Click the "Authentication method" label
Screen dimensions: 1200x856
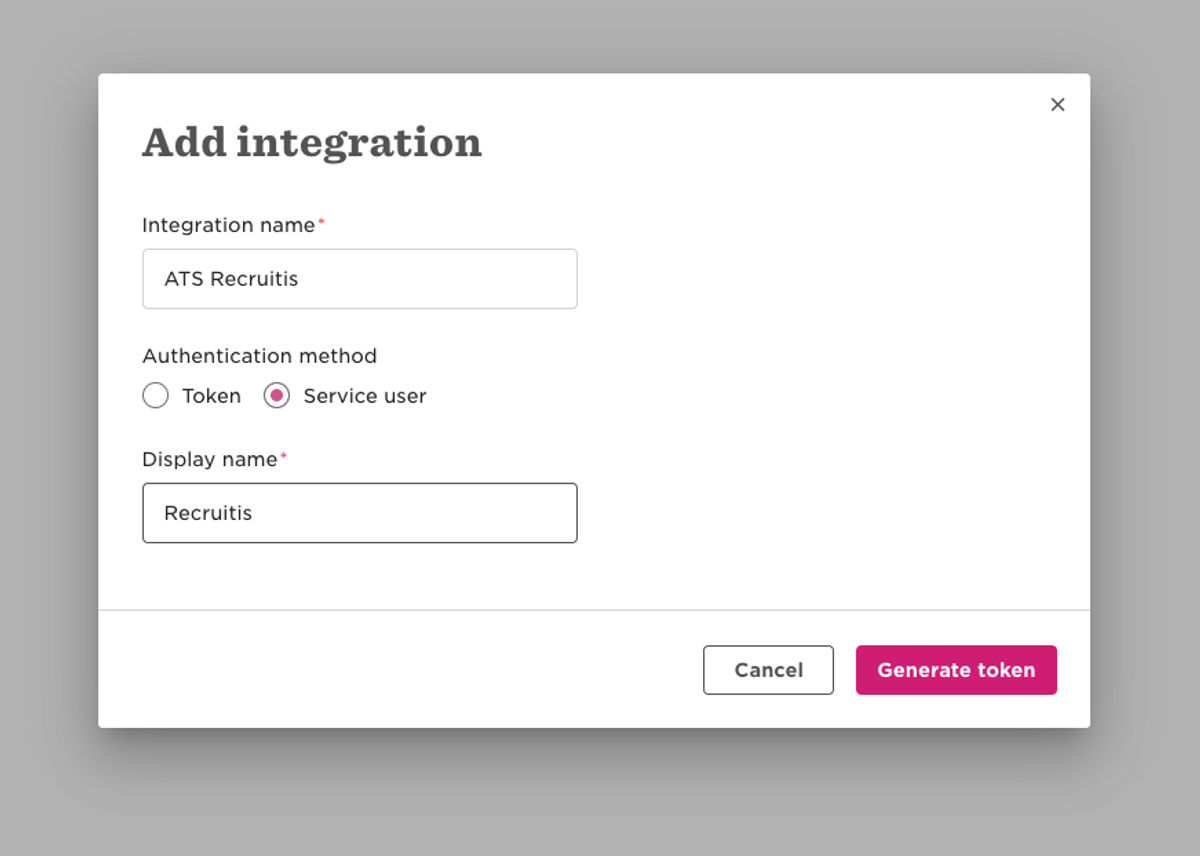click(x=260, y=356)
